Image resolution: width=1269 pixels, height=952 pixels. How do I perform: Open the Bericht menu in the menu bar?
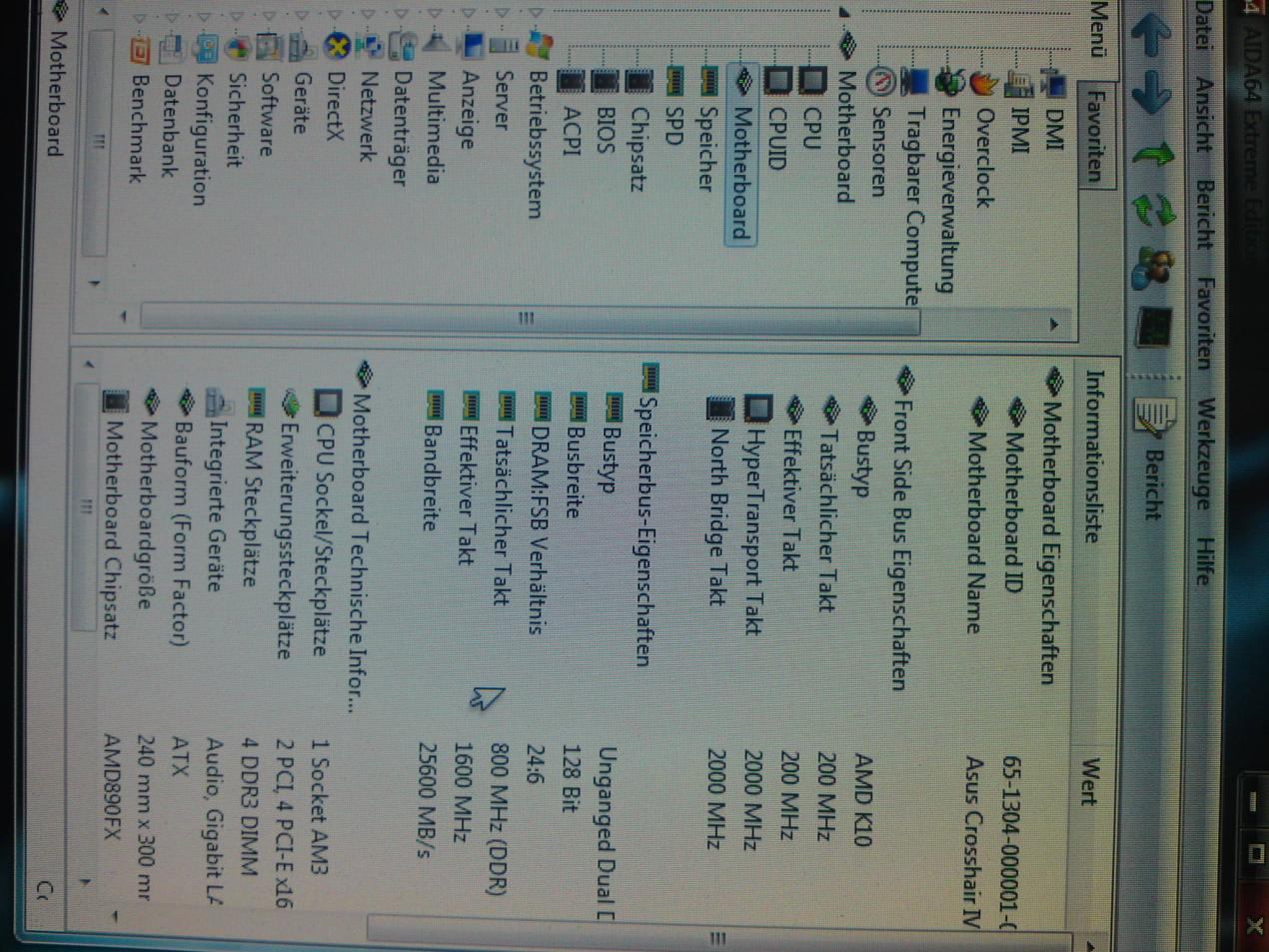tap(1206, 213)
